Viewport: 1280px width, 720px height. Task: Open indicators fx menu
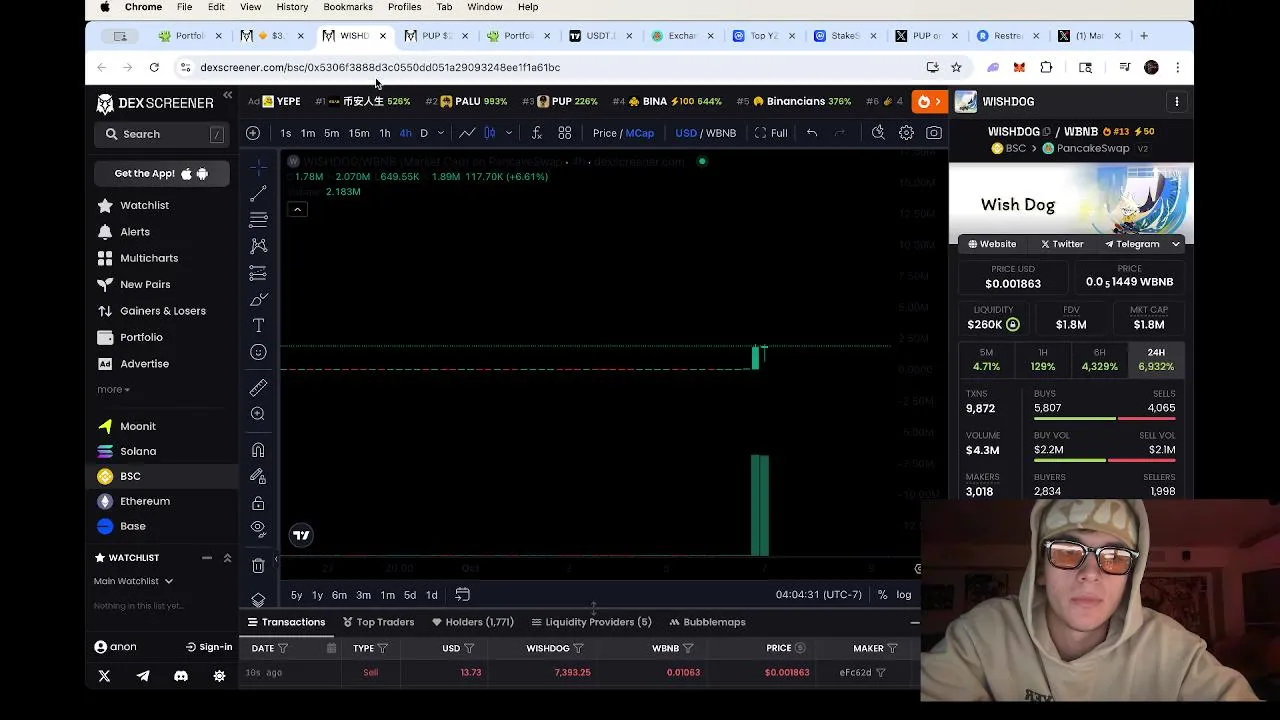(536, 133)
